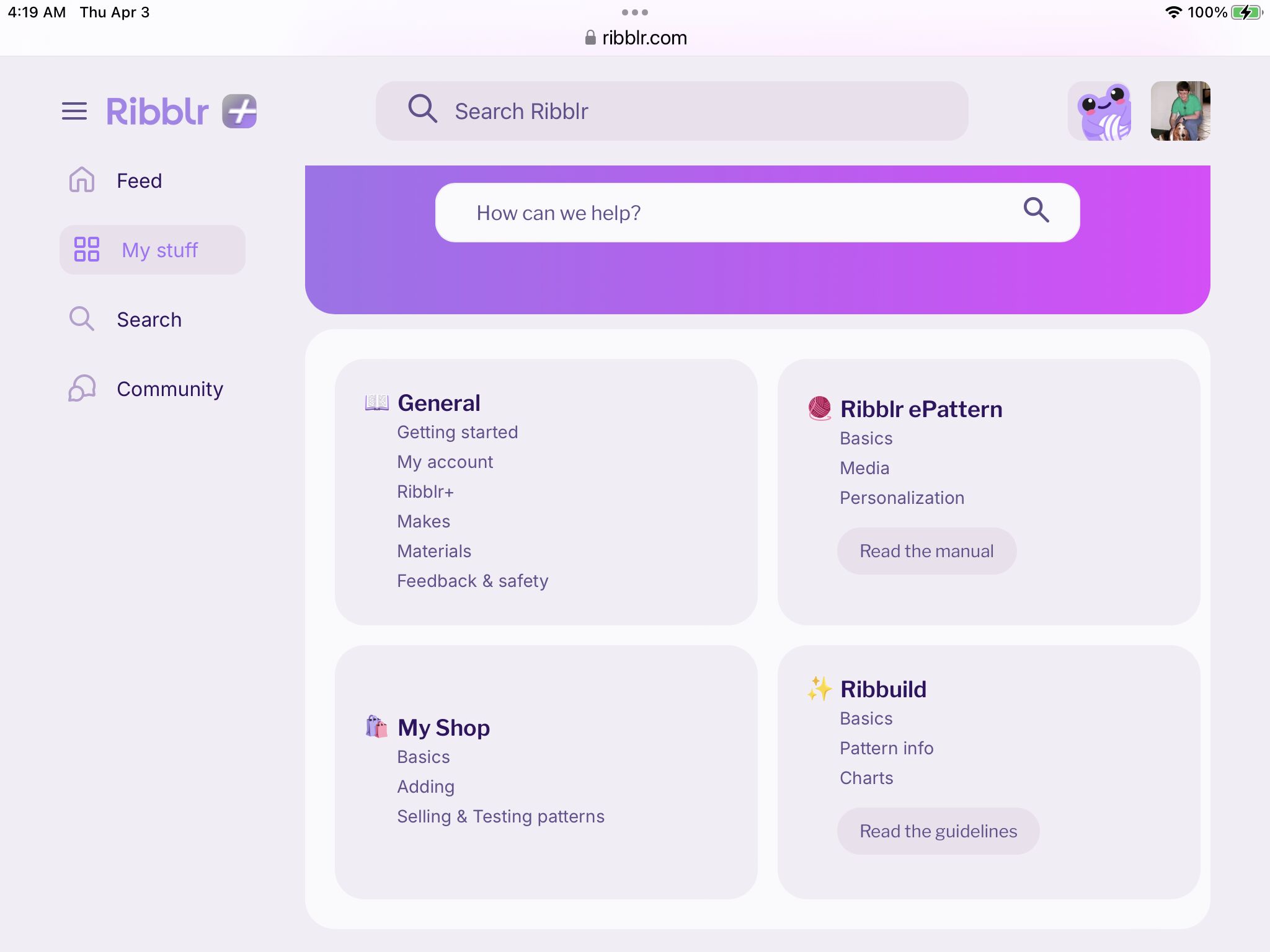Open the hamburger navigation menu

pyautogui.click(x=76, y=112)
